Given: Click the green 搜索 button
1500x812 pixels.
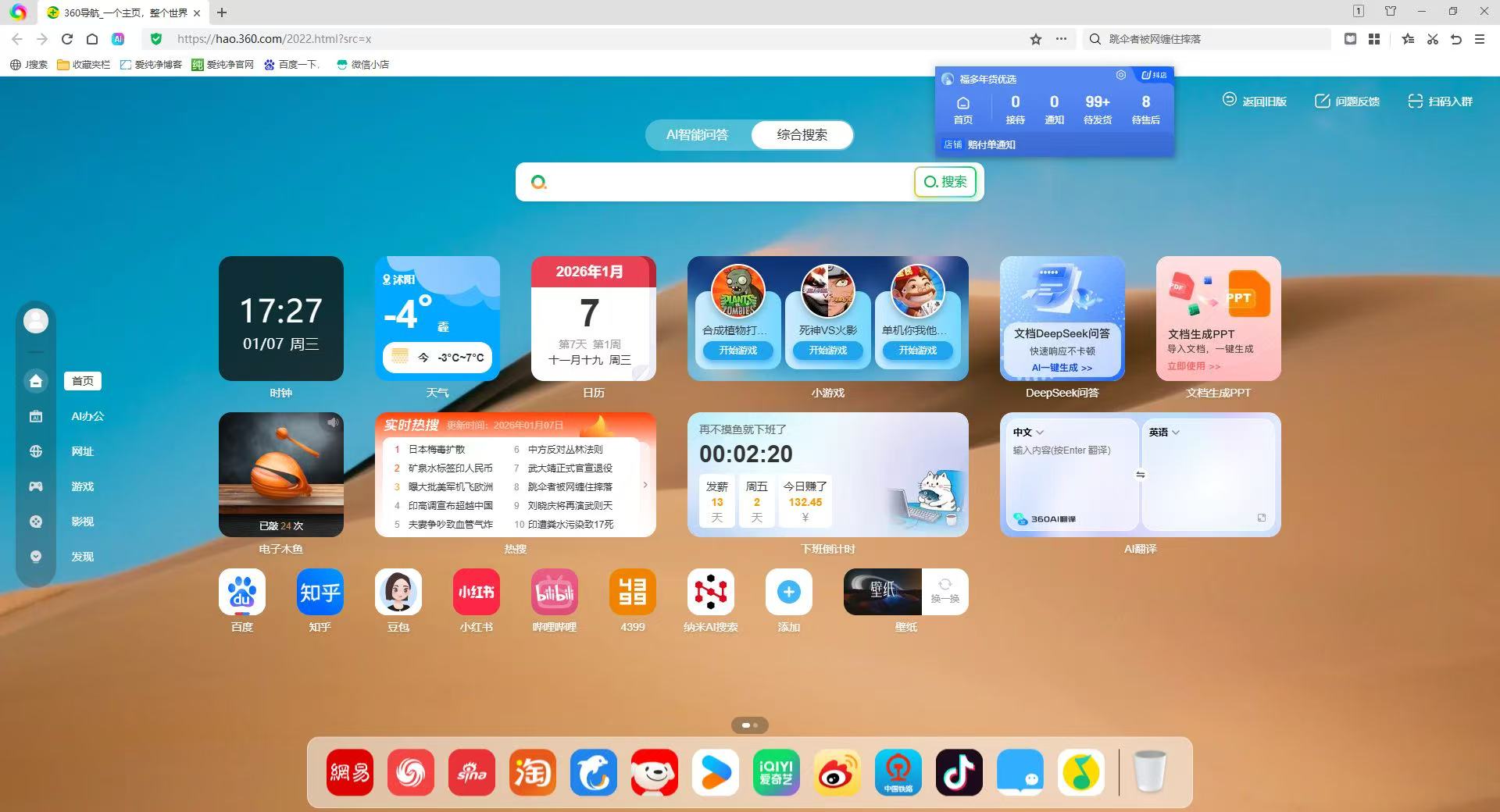Looking at the screenshot, I should coord(945,182).
